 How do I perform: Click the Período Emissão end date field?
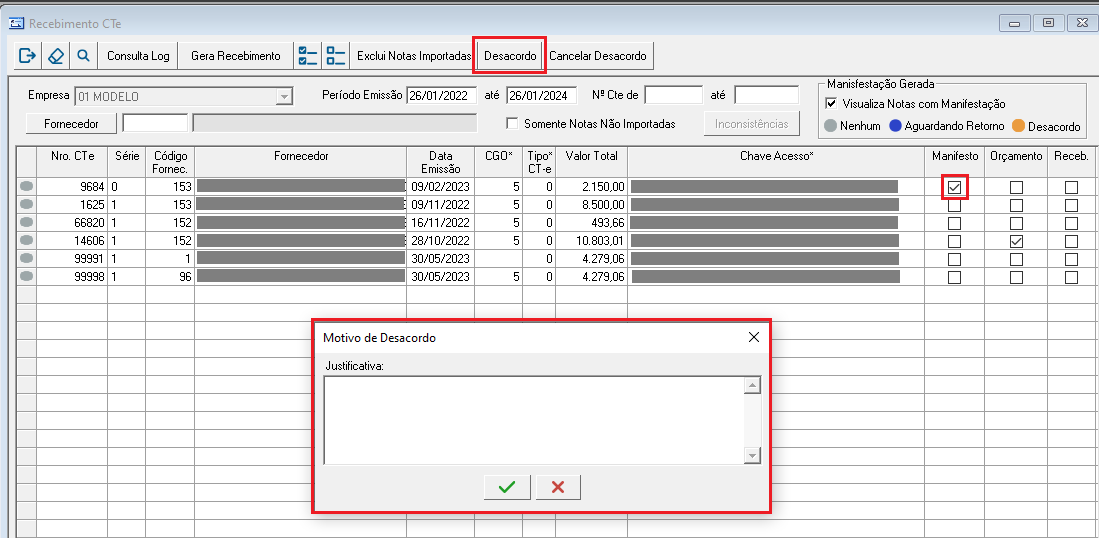542,95
